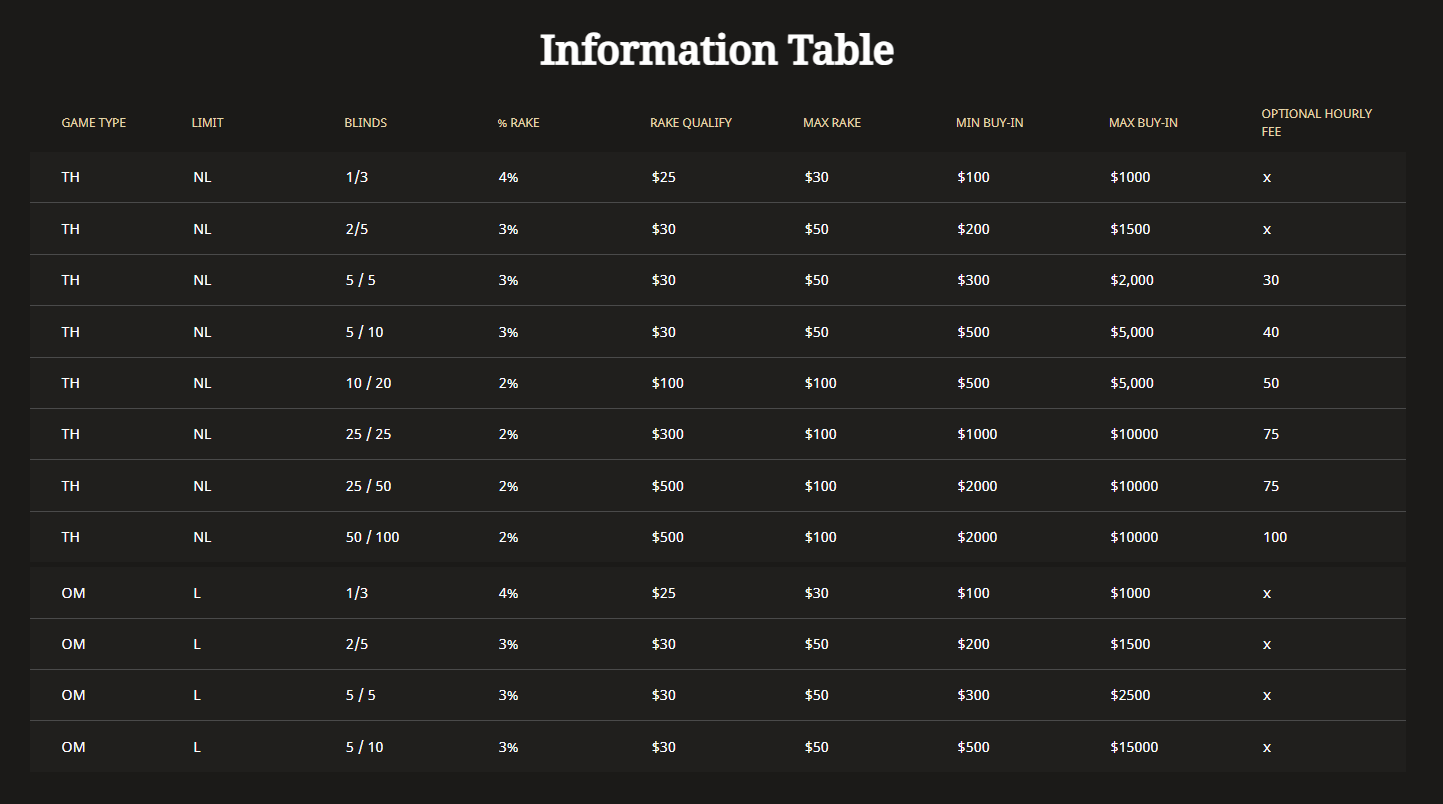Click the hourly fee value 100
Viewport: 1443px width, 804px height.
[1275, 537]
